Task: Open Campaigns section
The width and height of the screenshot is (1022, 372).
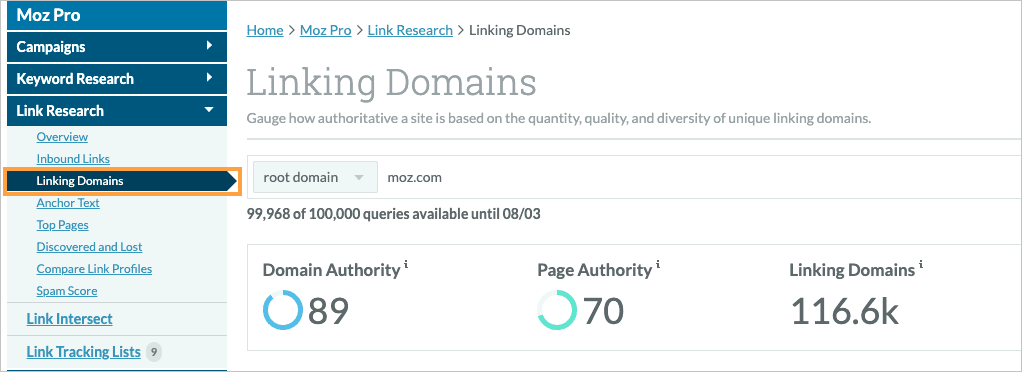Action: click(117, 47)
